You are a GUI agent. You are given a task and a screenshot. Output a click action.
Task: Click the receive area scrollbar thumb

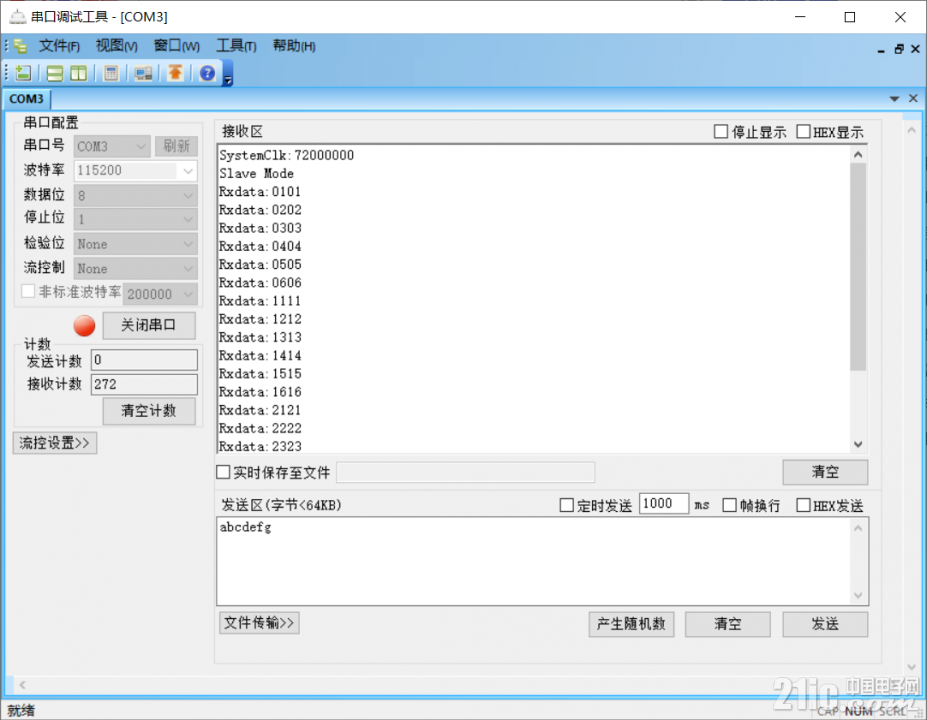(x=858, y=267)
